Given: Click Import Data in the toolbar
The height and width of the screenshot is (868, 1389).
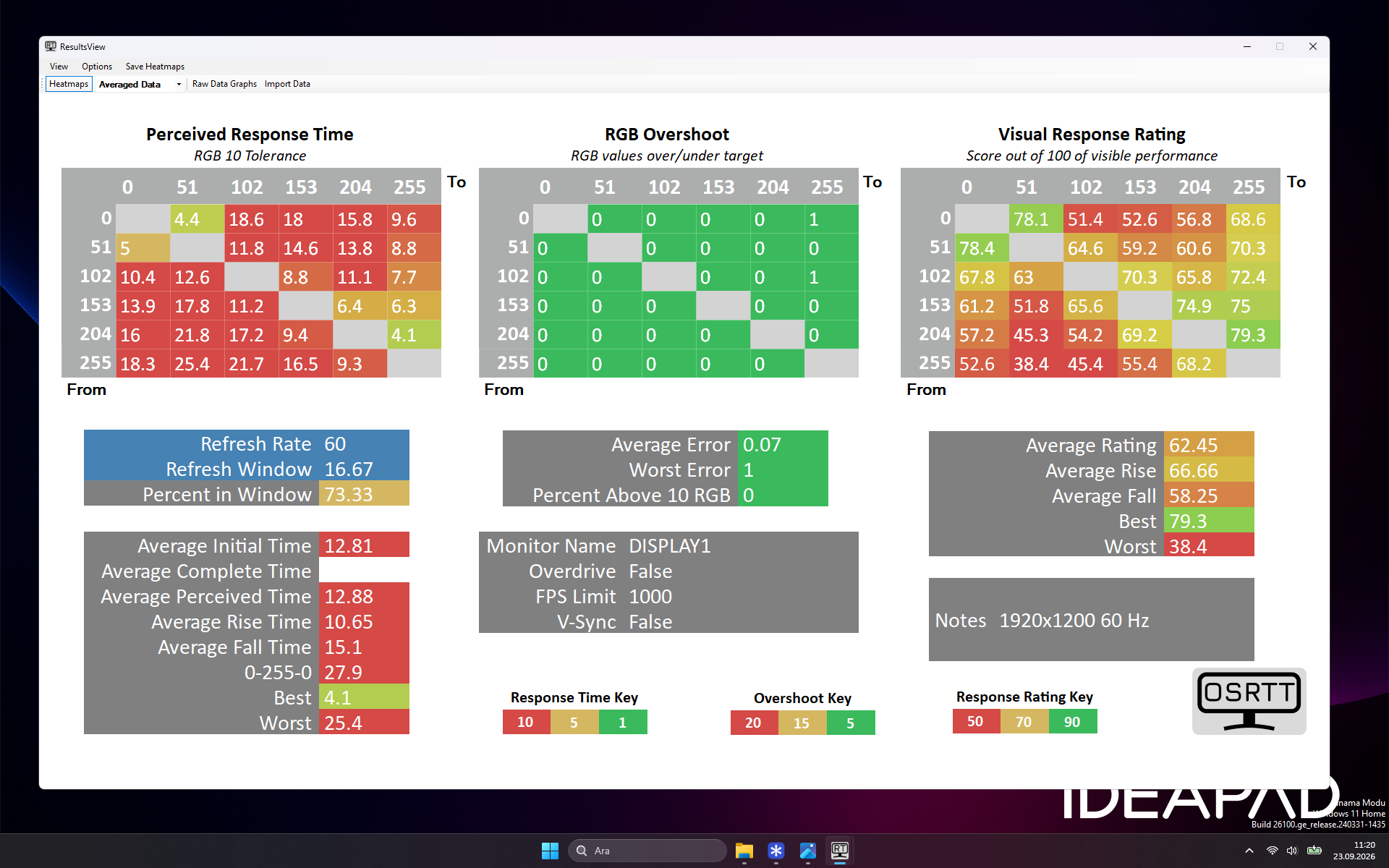Looking at the screenshot, I should tap(287, 84).
